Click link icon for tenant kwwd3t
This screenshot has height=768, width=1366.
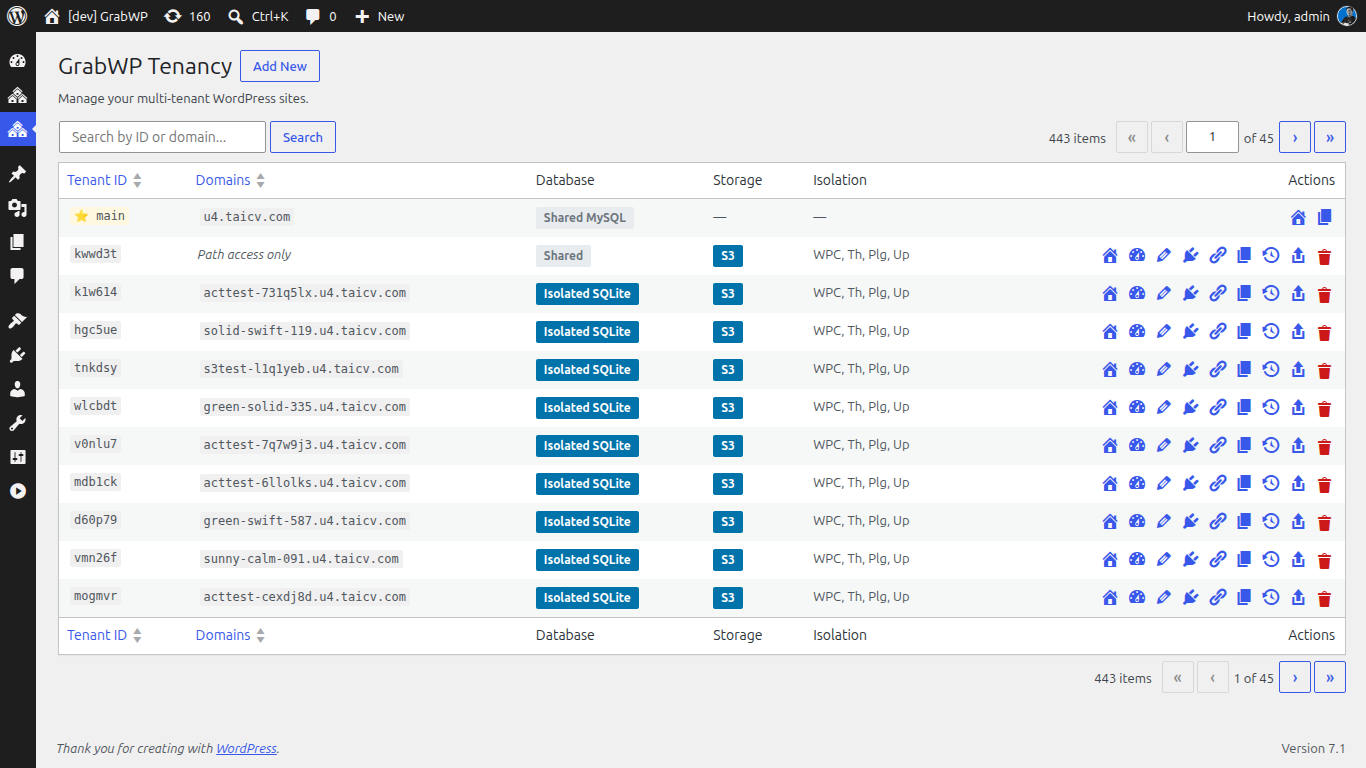[1217, 256]
